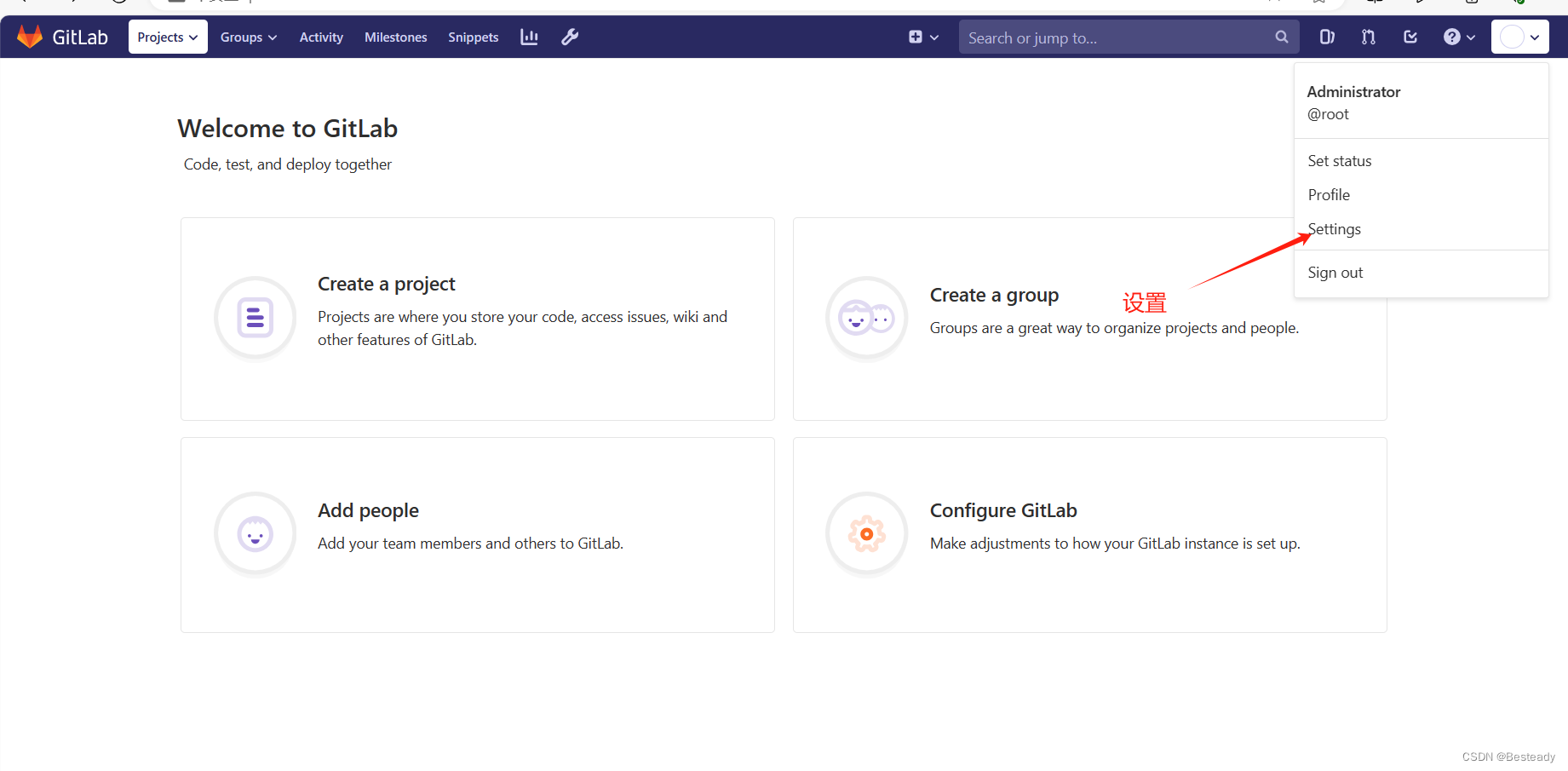Expand the Groups dropdown
Viewport: 1568px width, 771px height.
point(249,37)
